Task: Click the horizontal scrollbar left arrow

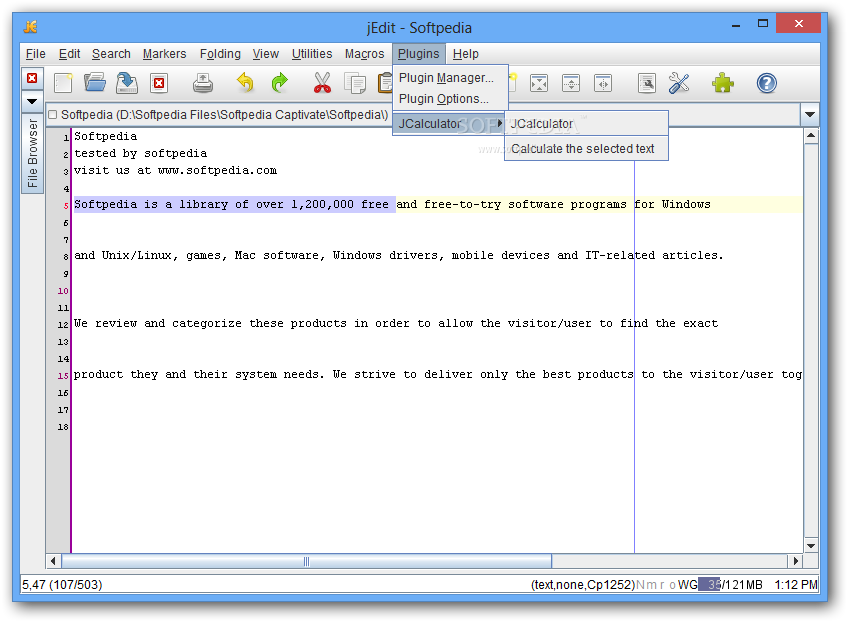Action: 53,561
